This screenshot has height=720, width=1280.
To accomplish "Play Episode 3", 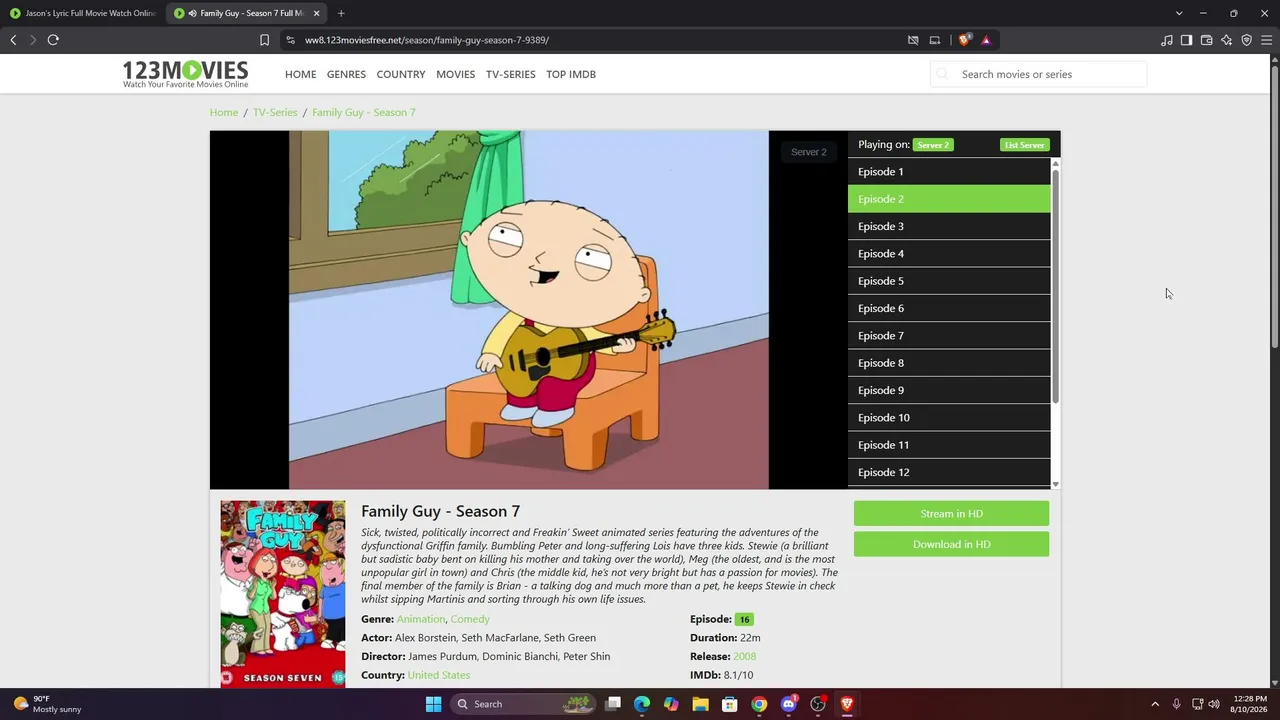I will coord(949,226).
